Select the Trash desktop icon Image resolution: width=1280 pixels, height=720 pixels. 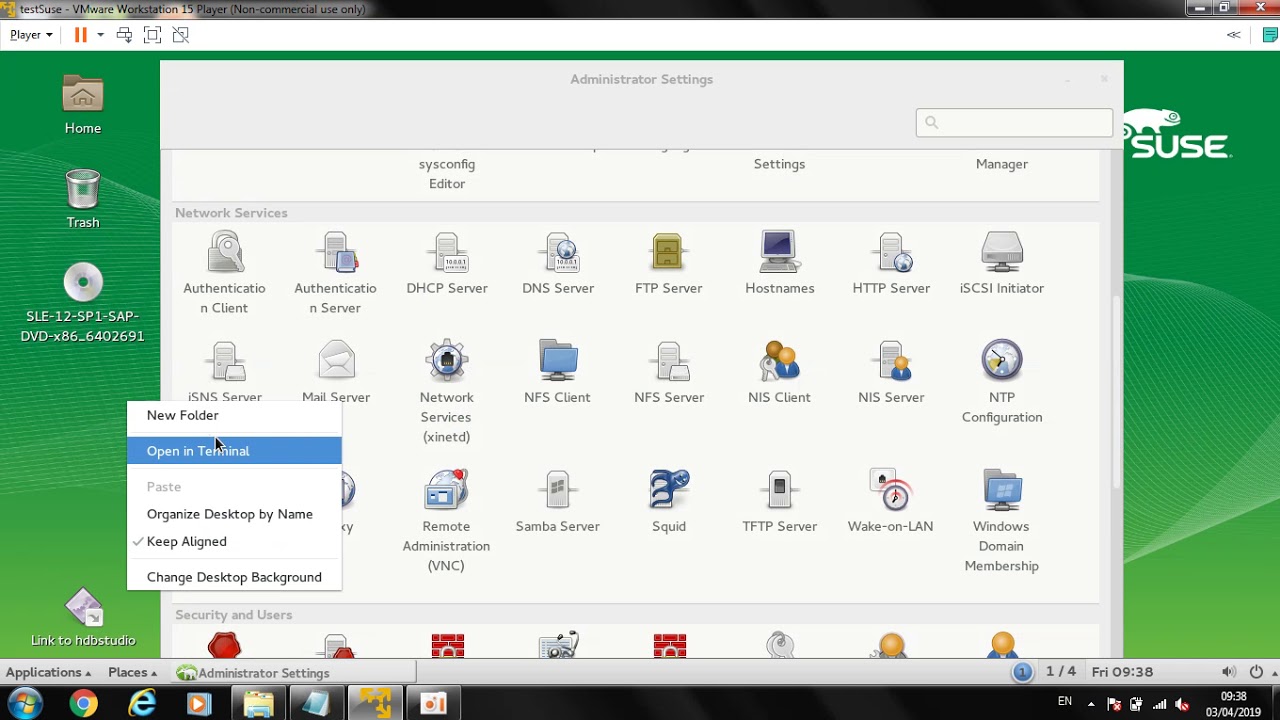83,199
